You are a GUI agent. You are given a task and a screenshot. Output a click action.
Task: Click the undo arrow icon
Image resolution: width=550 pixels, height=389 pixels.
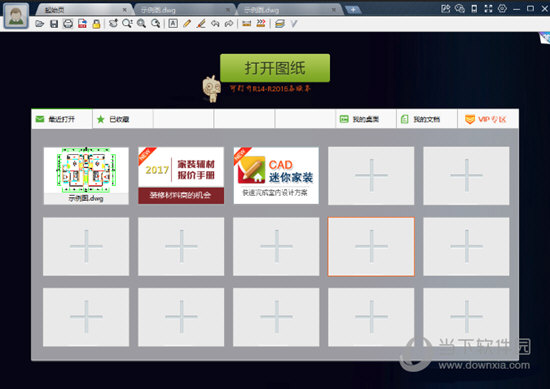tap(215, 24)
